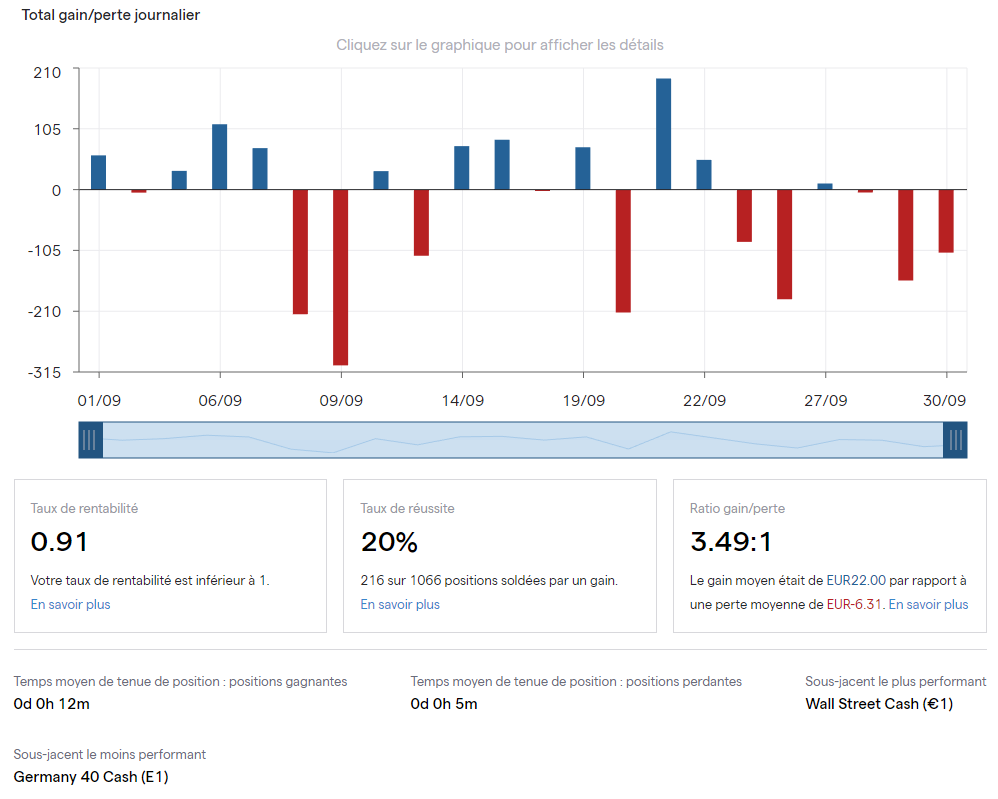Select the blue bar at 01/09
This screenshot has height=799, width=998.
(98, 172)
